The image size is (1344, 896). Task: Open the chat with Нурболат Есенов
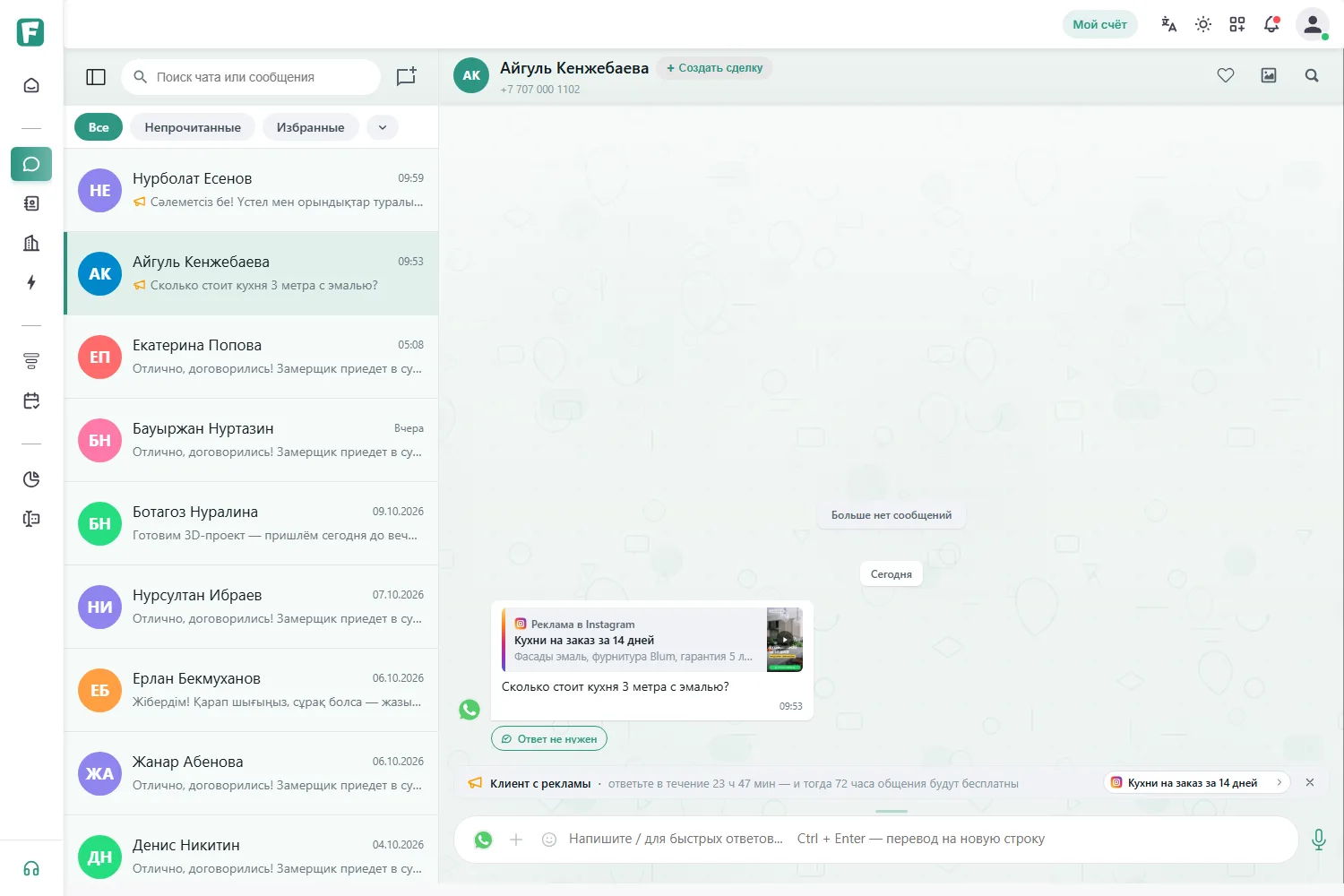point(251,190)
